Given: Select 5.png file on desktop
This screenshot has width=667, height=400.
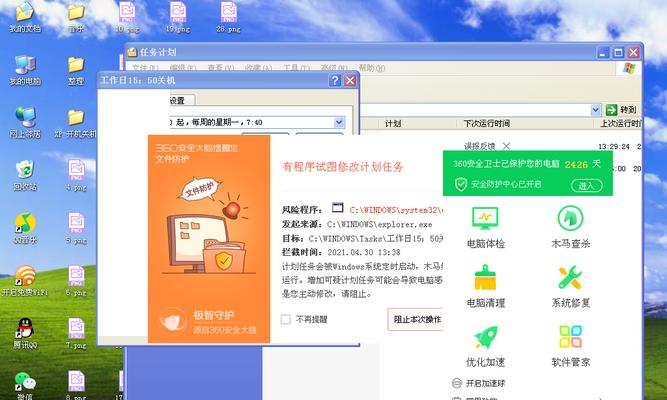Looking at the screenshot, I should (x=76, y=229).
